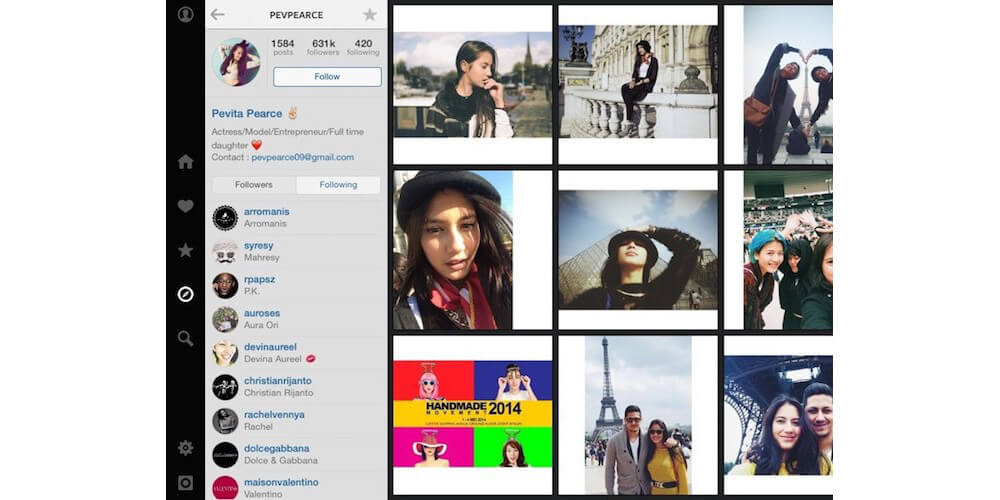Click Pevita Pearce's profile picture
The image size is (1000, 500).
click(x=236, y=62)
